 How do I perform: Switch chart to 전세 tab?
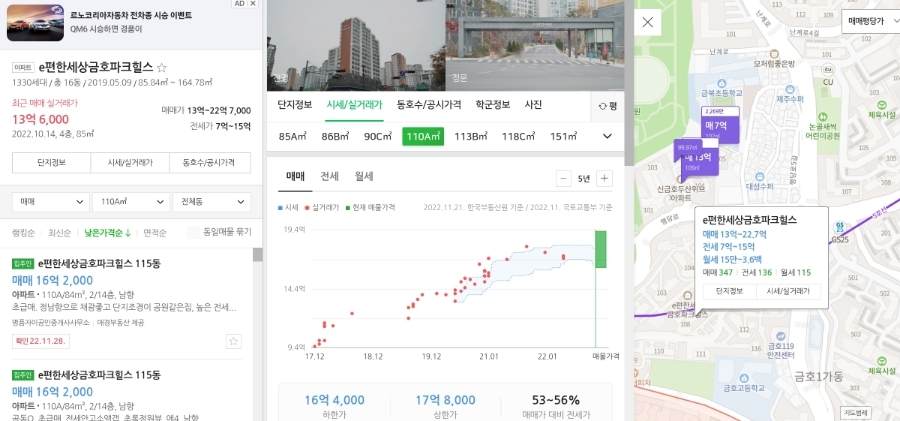click(x=329, y=177)
